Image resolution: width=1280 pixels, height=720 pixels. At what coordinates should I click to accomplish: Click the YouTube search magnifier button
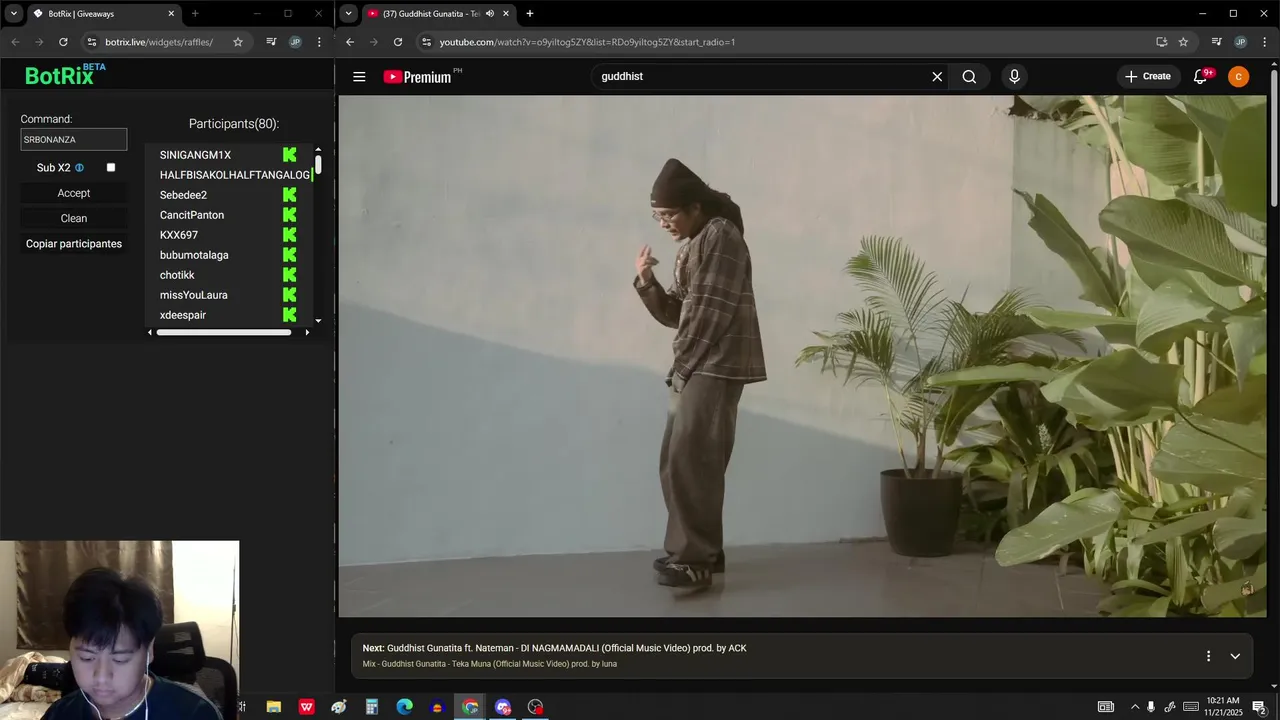pyautogui.click(x=969, y=77)
